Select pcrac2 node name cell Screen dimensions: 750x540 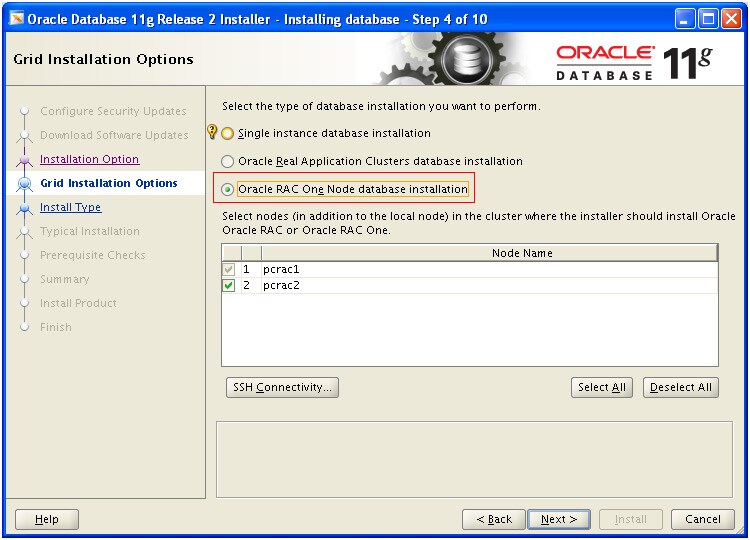coord(490,286)
